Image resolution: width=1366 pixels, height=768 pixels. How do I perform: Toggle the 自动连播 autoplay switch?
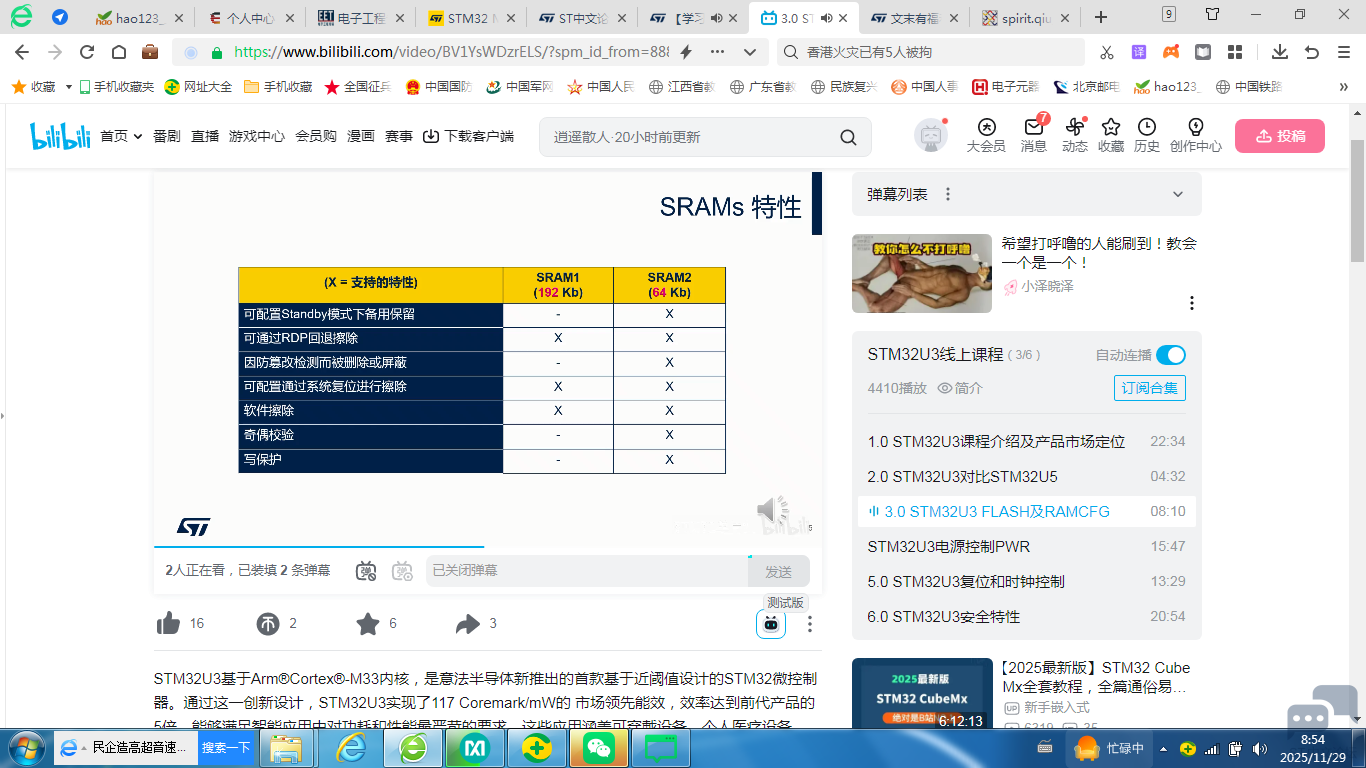coord(1170,355)
